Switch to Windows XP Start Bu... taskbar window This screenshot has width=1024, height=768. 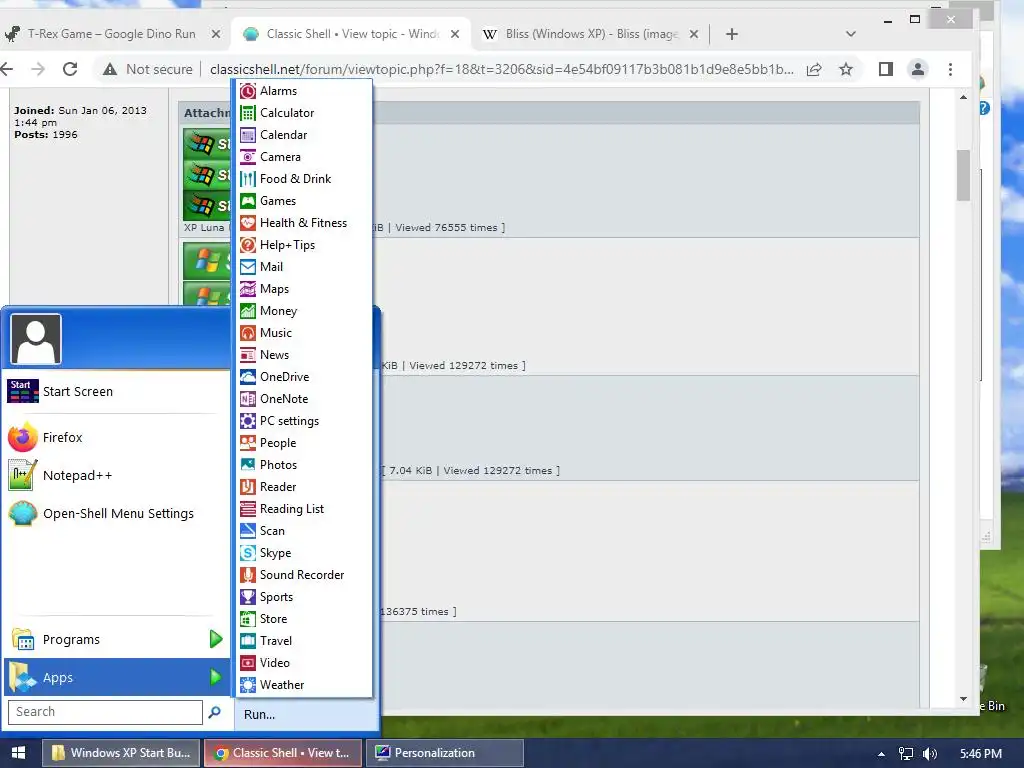pyautogui.click(x=122, y=753)
